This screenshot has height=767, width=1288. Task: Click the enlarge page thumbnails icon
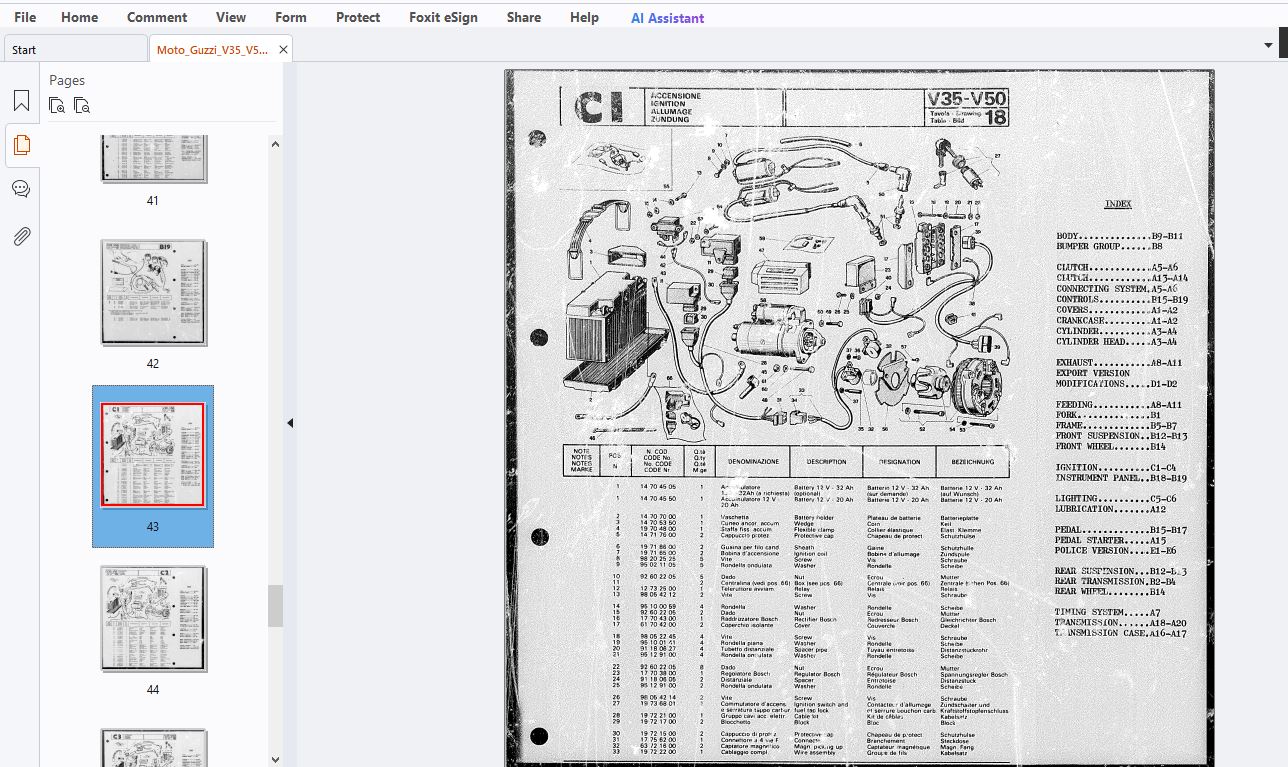tap(57, 105)
